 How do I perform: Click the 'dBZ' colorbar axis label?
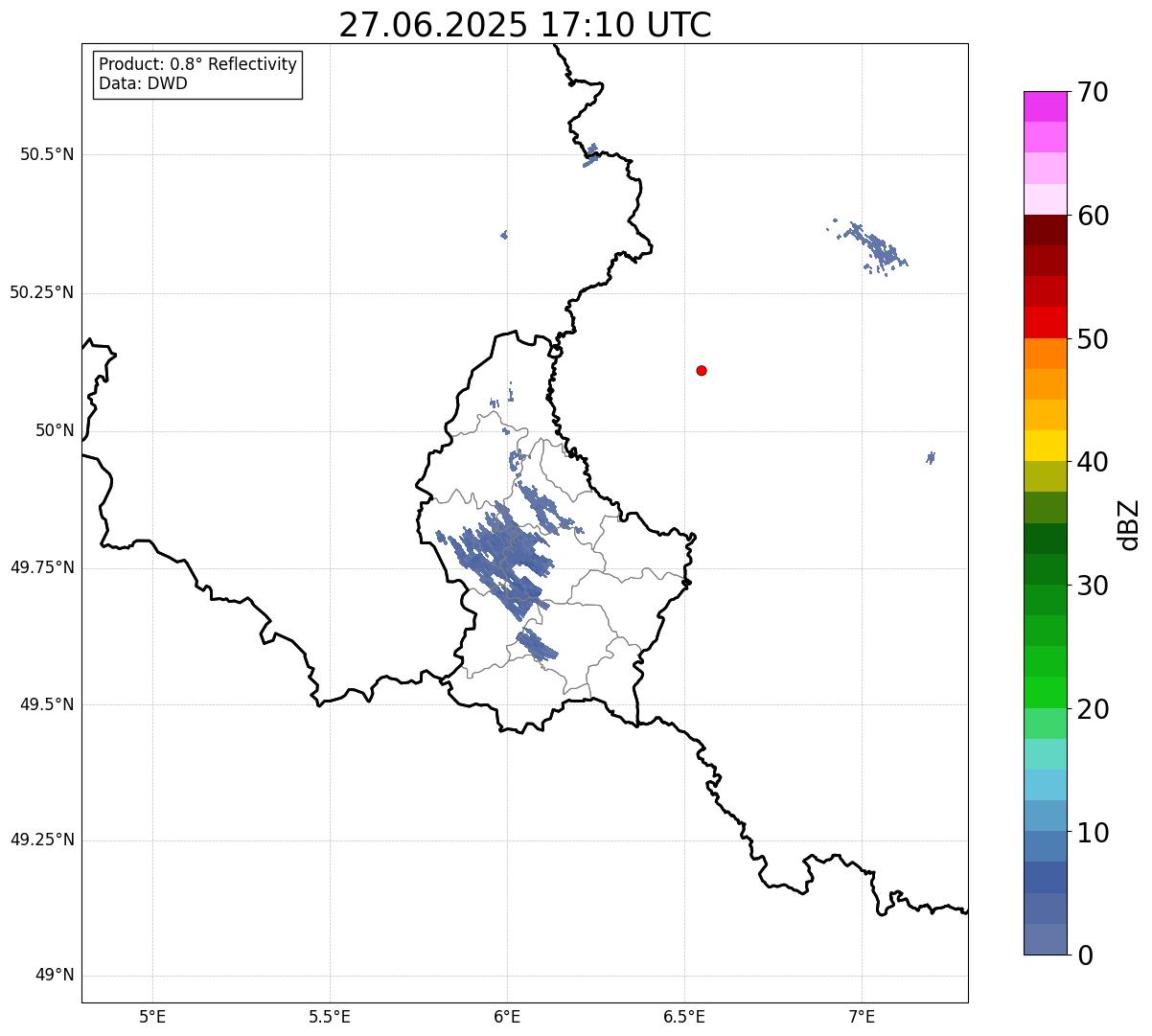click(x=1129, y=523)
